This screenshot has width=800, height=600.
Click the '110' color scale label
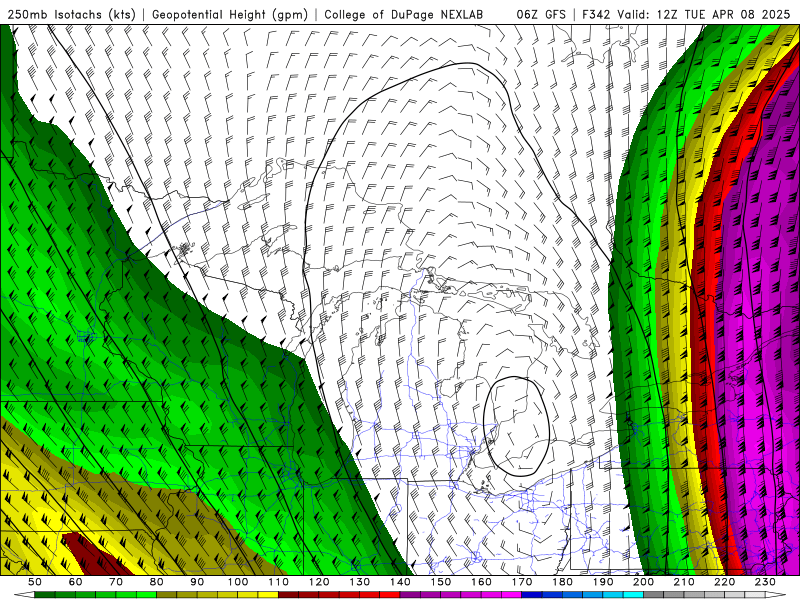(279, 582)
